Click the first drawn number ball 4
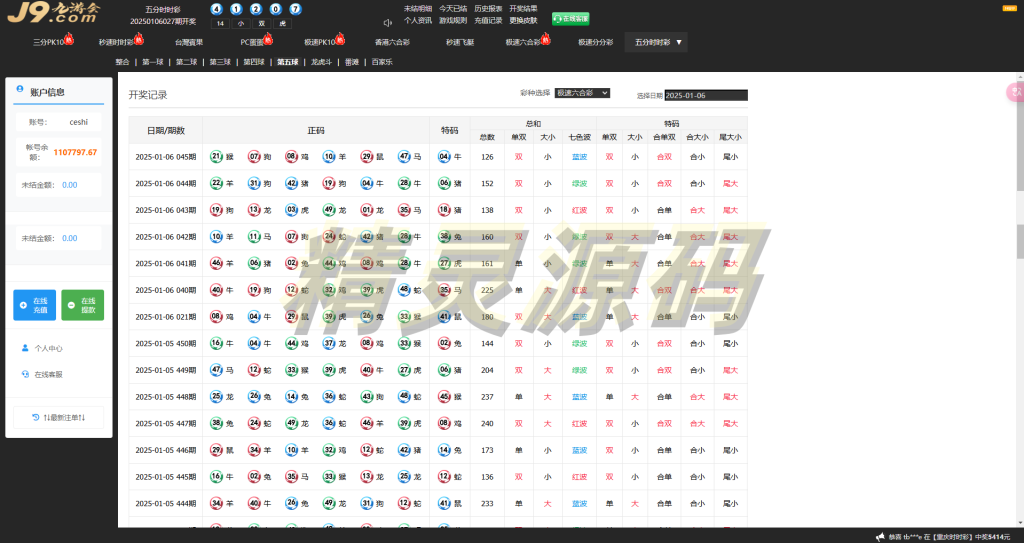Viewport: 1024px width, 543px height. [217, 9]
